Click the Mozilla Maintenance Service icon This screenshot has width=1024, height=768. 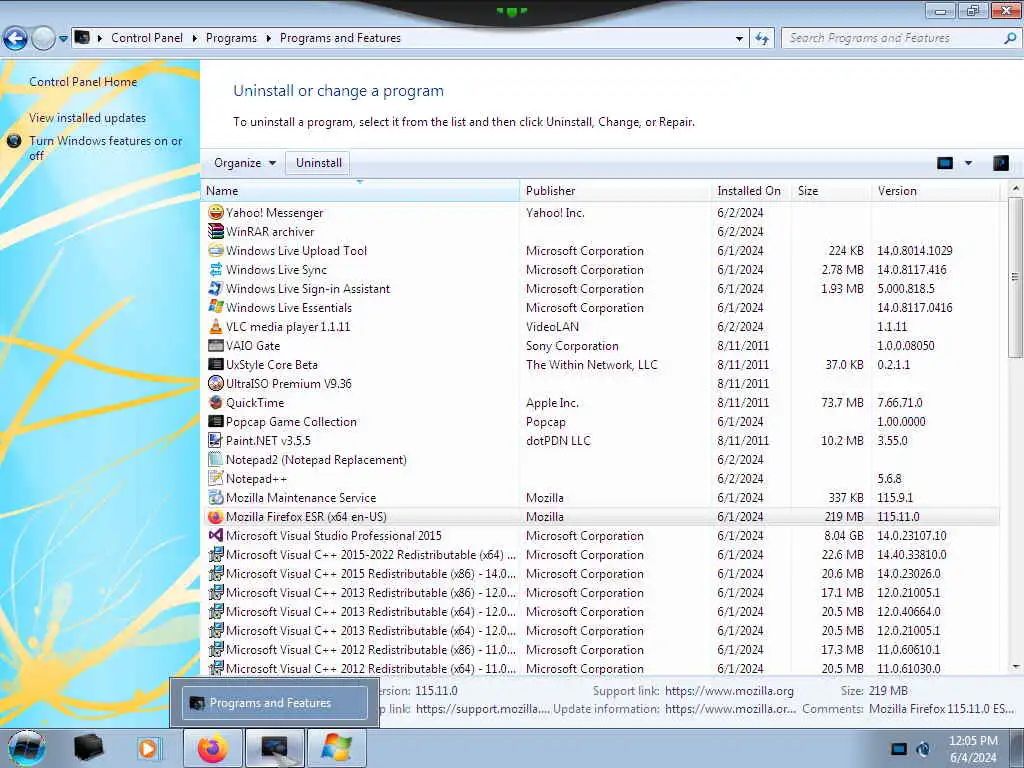pyautogui.click(x=216, y=497)
